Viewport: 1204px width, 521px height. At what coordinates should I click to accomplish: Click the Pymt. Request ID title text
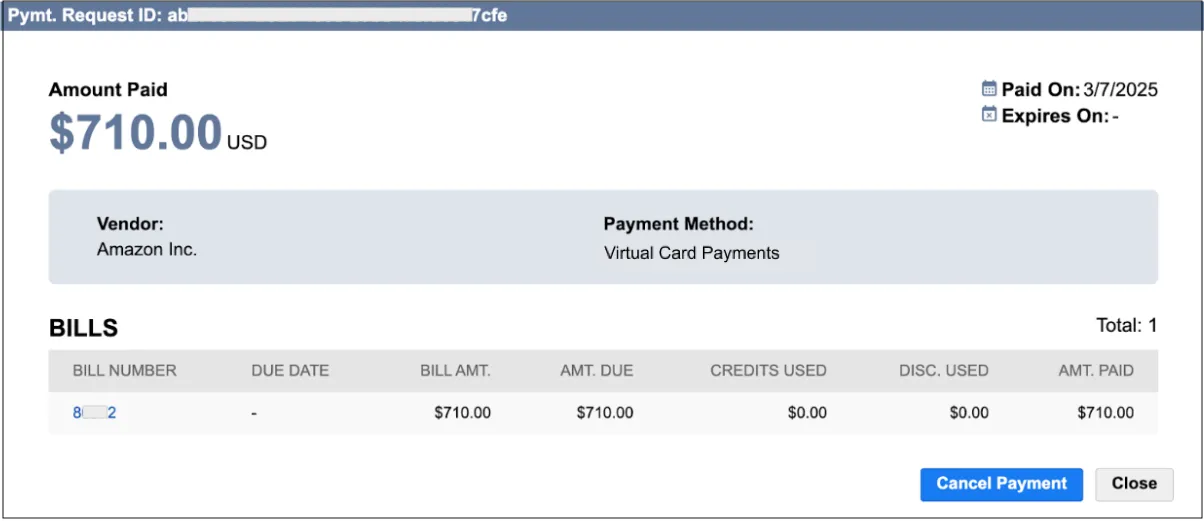257,16
